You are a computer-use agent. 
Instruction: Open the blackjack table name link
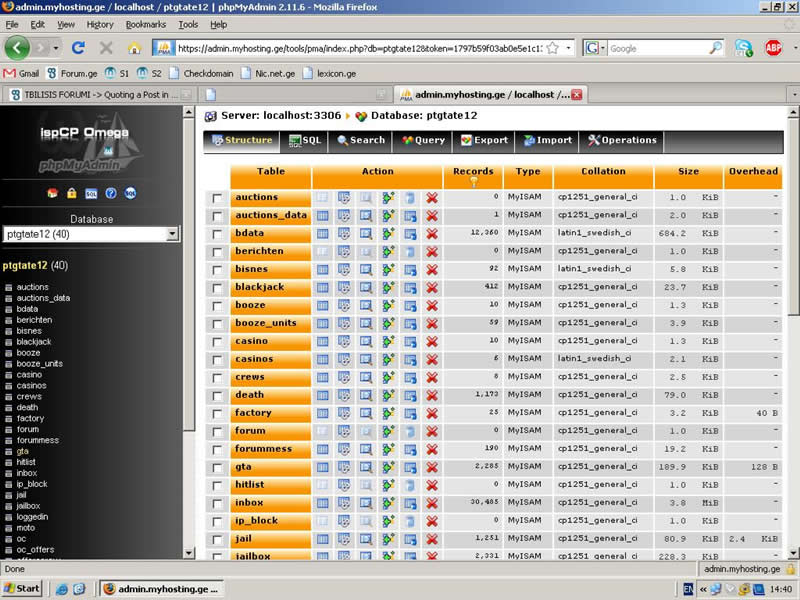(x=259, y=287)
